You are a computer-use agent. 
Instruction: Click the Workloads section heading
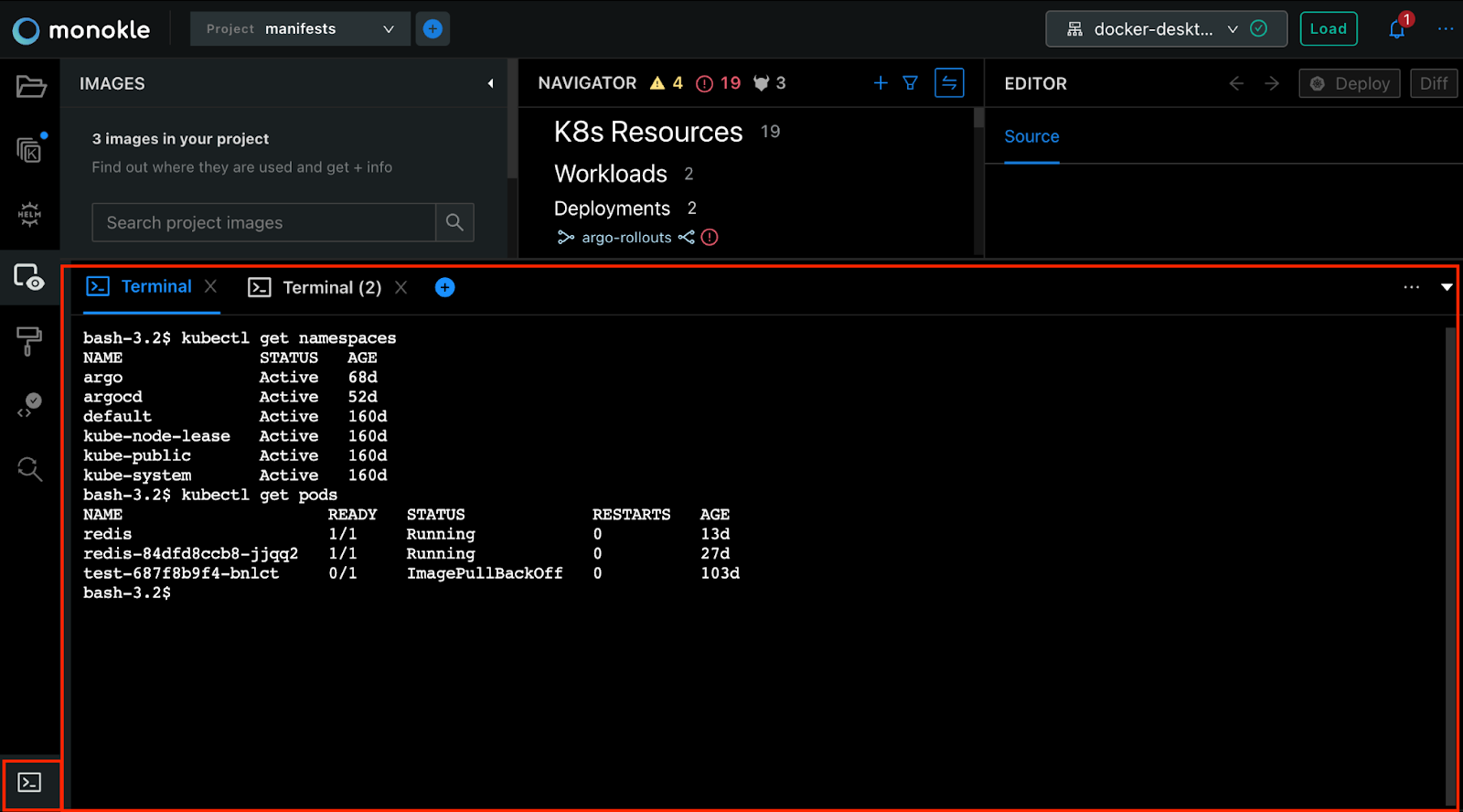click(x=611, y=174)
